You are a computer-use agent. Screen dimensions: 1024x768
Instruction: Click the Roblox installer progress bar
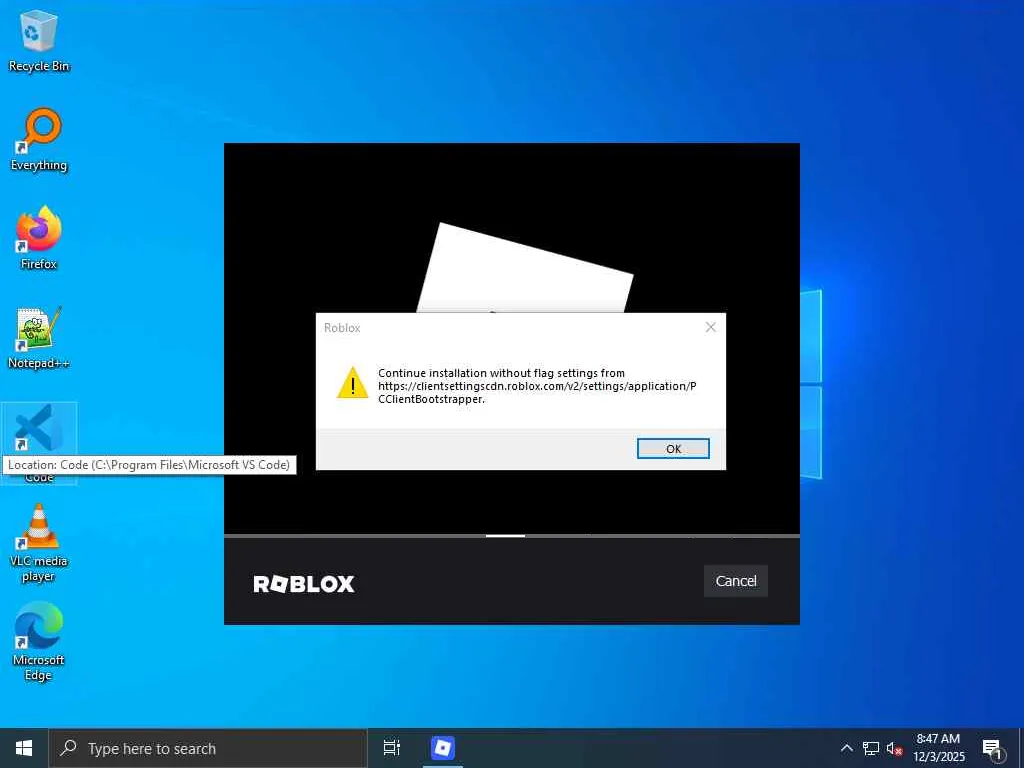pos(511,536)
